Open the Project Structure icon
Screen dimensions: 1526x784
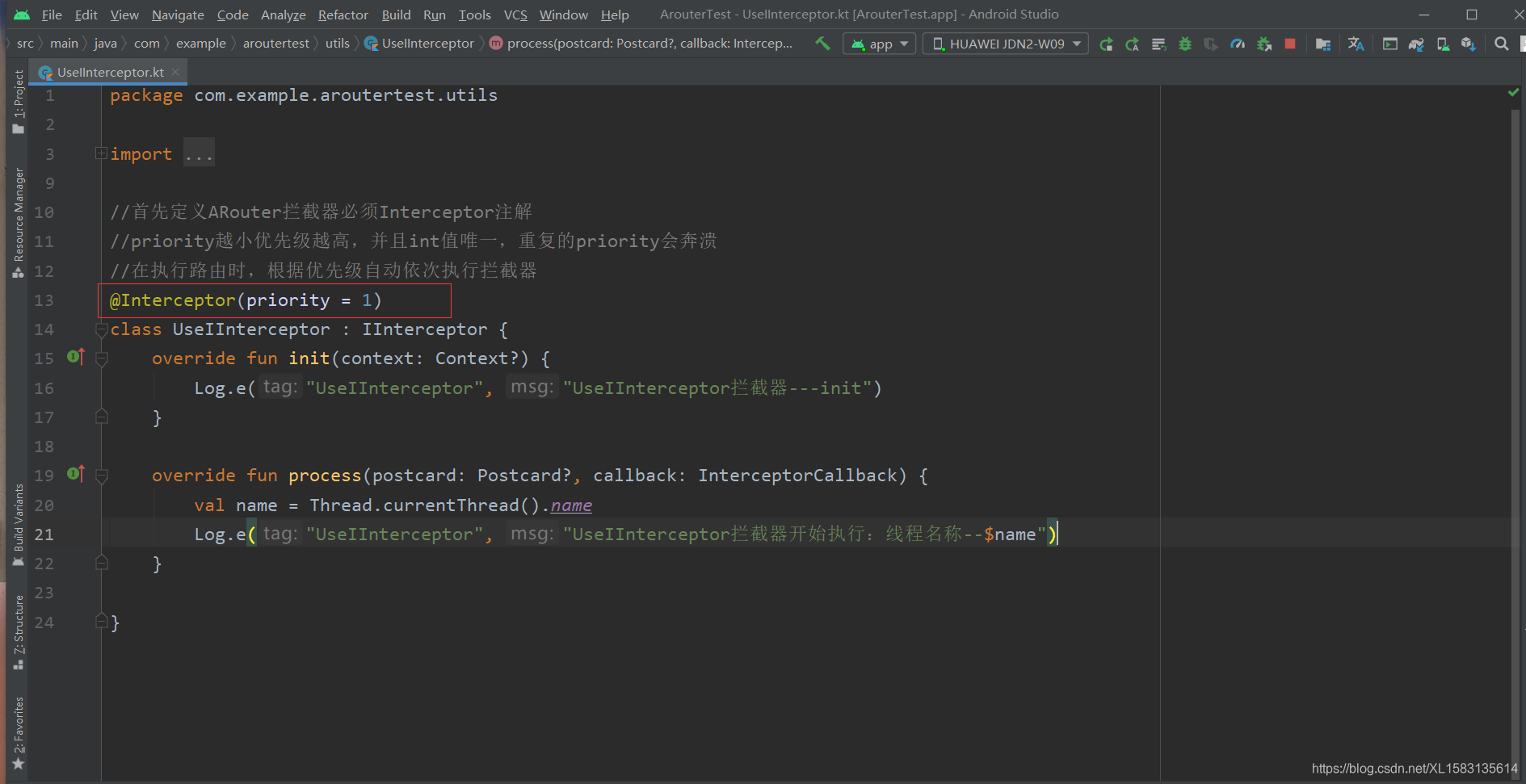click(1323, 44)
